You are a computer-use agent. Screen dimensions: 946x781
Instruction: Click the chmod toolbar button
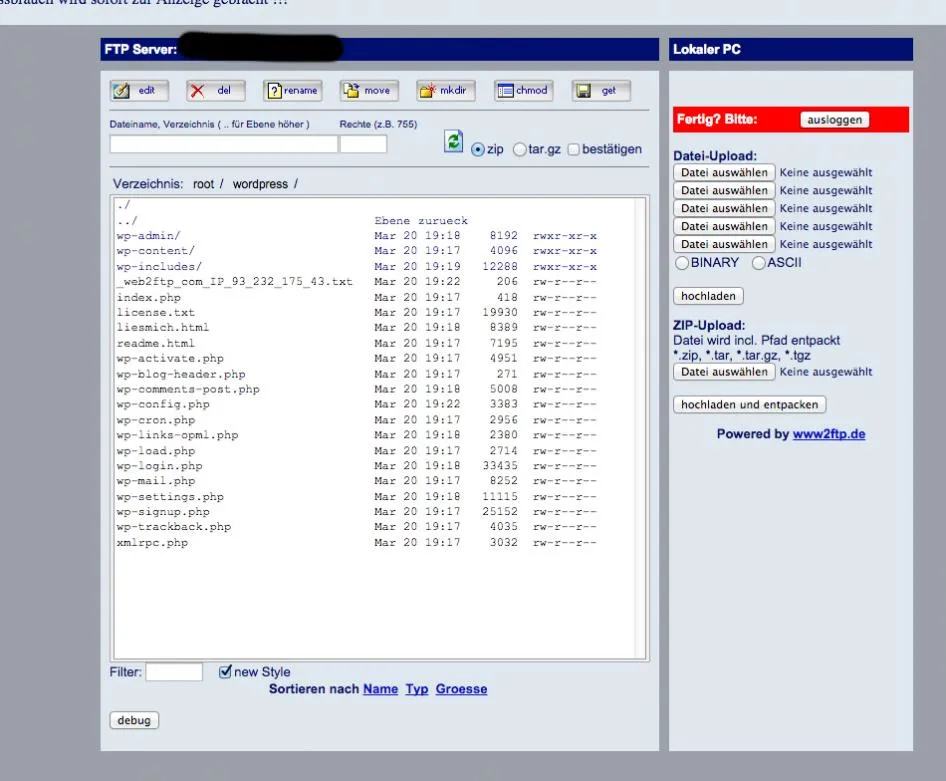pos(523,90)
